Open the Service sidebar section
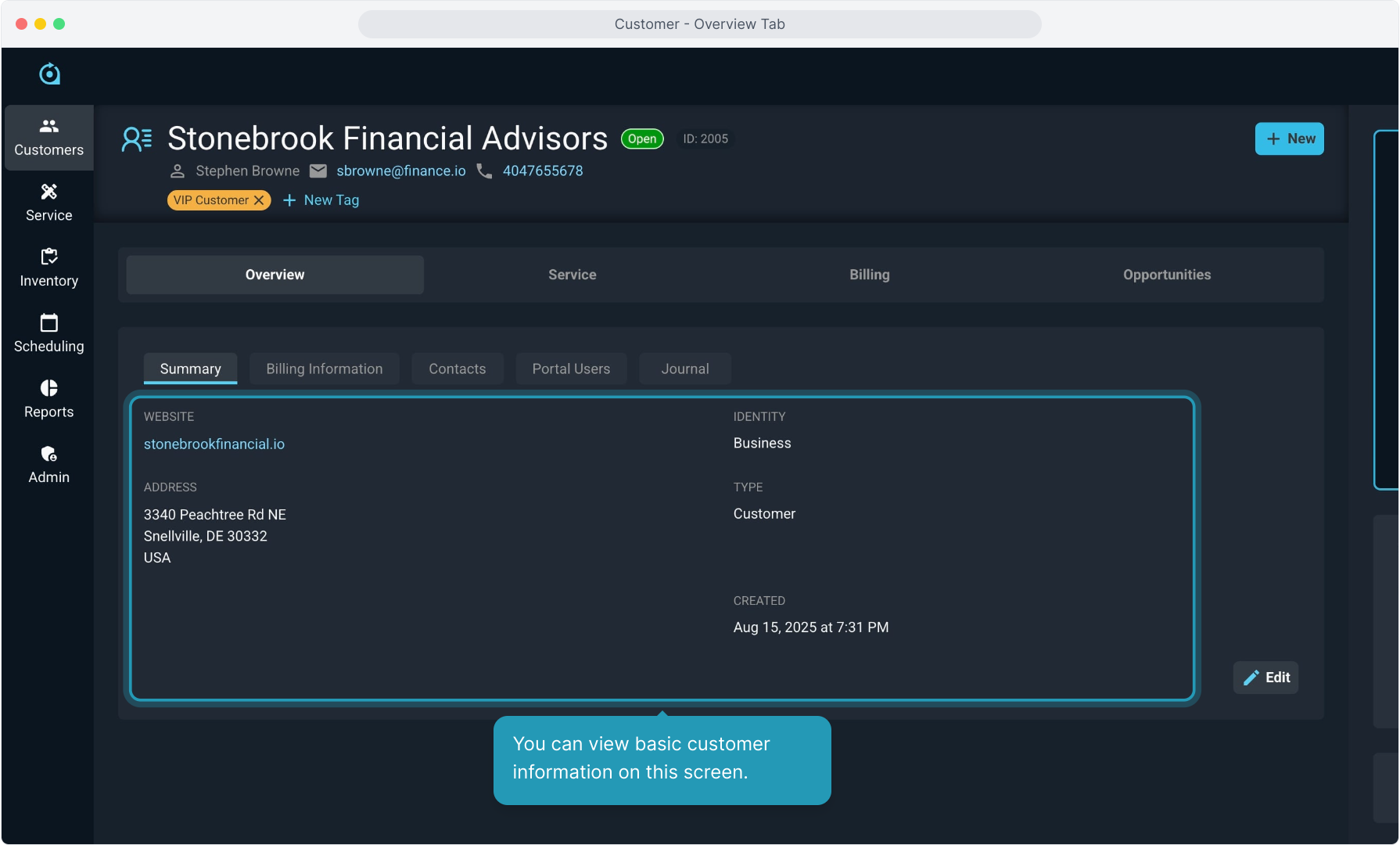 [48, 203]
